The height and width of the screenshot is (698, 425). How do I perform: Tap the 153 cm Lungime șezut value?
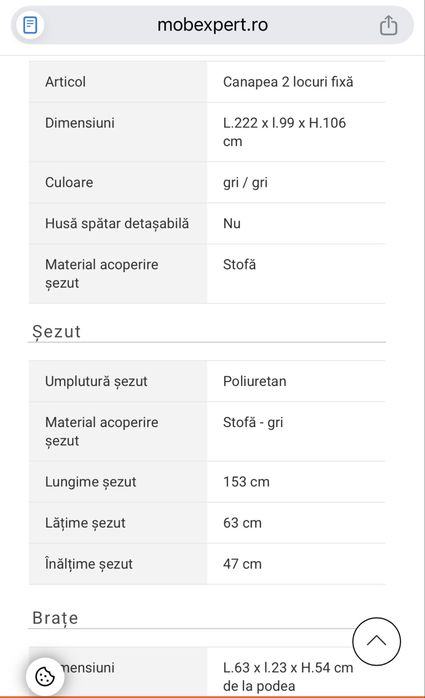pyautogui.click(x=246, y=482)
